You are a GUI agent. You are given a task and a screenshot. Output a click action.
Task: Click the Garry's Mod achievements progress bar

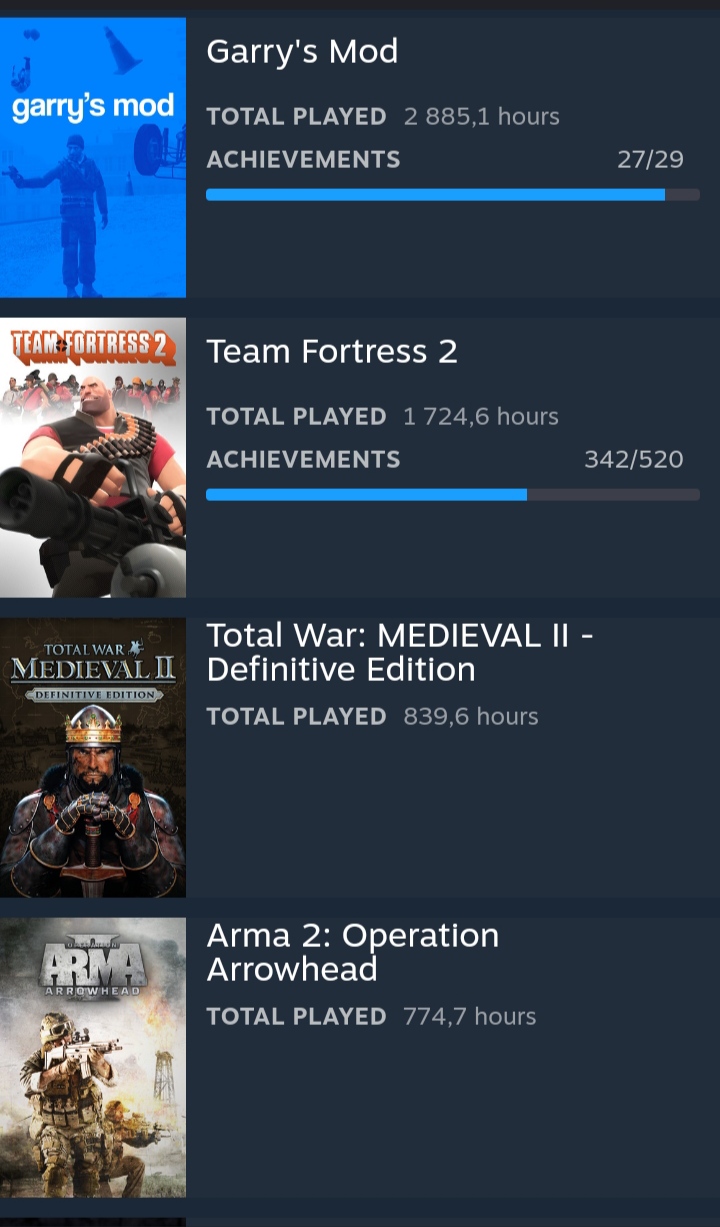[452, 195]
